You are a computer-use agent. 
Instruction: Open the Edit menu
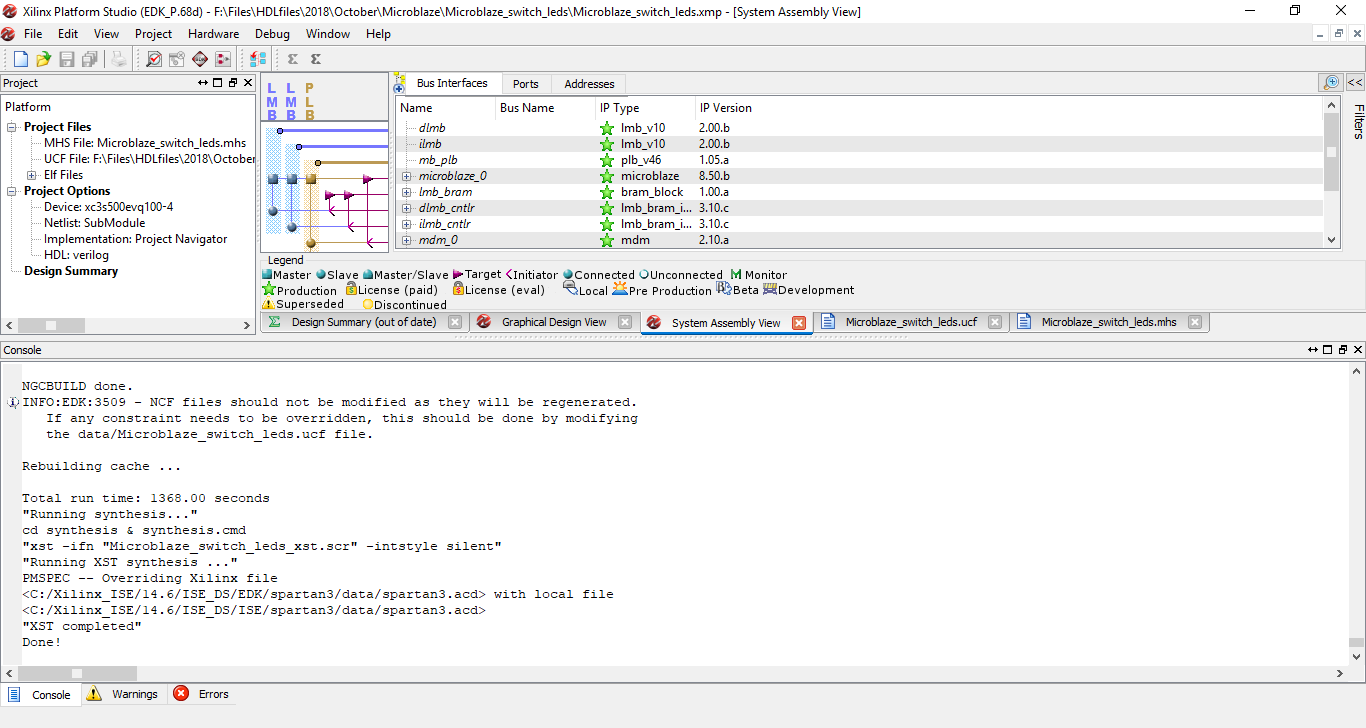click(x=68, y=34)
